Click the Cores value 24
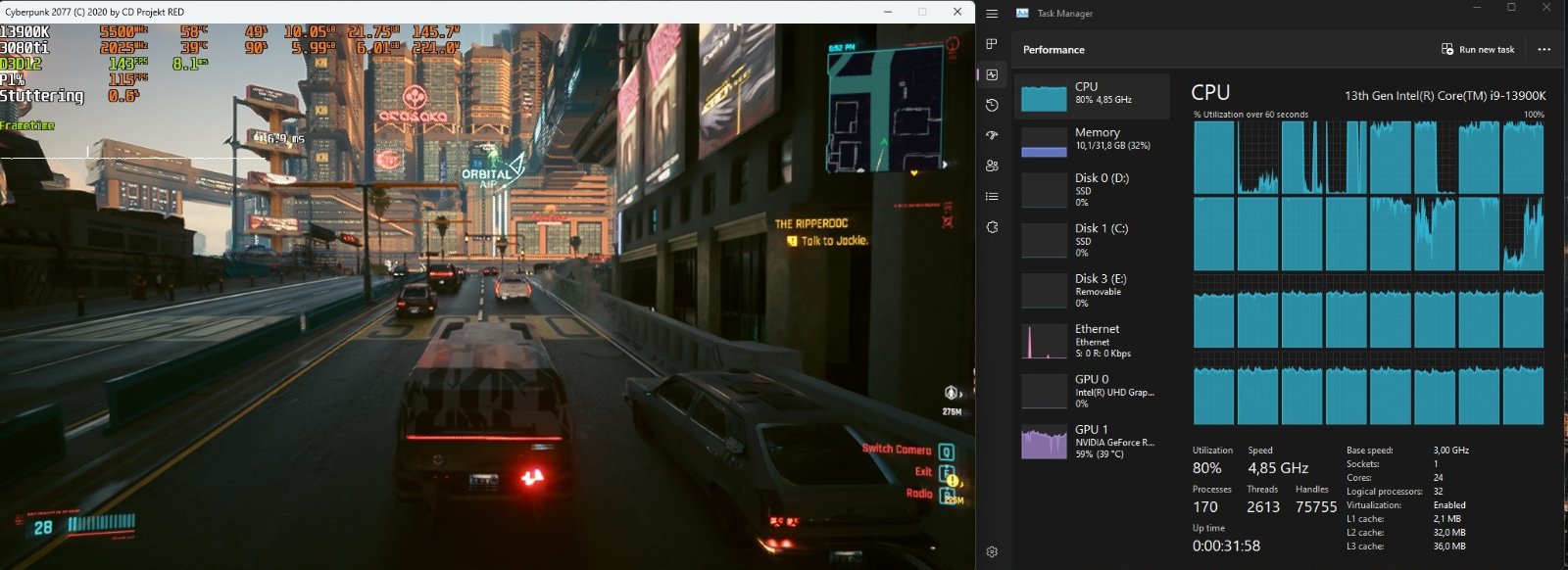Screen dimensions: 1568x570 pyautogui.click(x=1439, y=478)
